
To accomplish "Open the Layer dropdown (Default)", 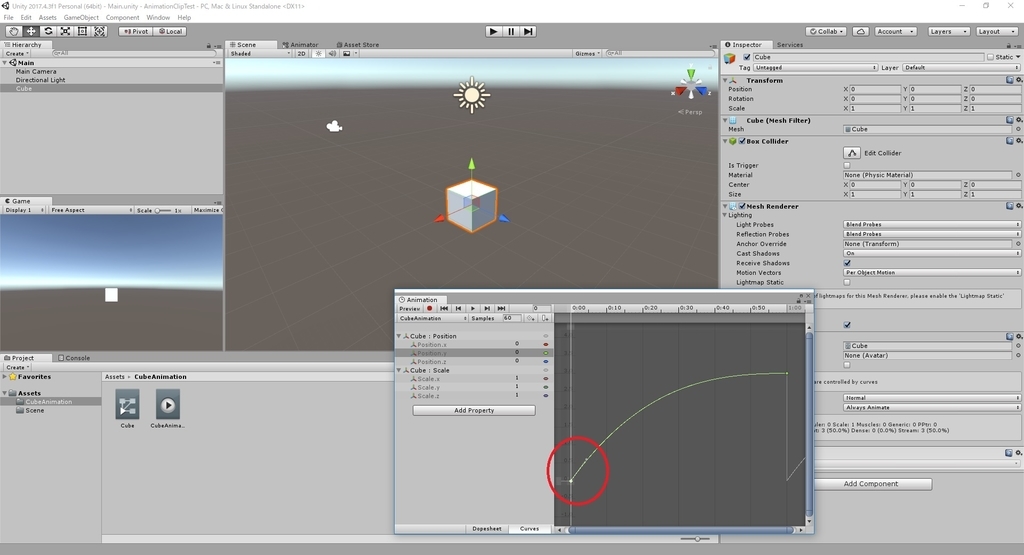I will [x=961, y=67].
